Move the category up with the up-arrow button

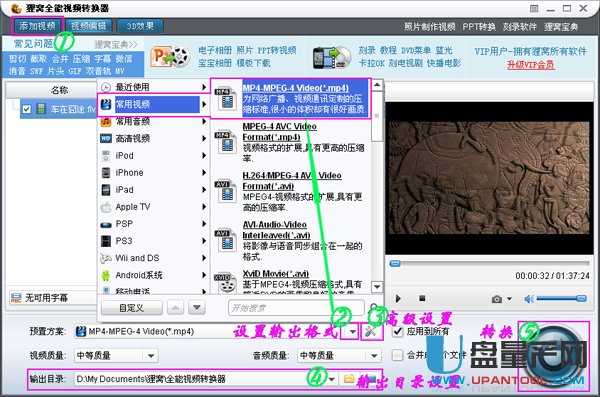pyautogui.click(x=175, y=308)
